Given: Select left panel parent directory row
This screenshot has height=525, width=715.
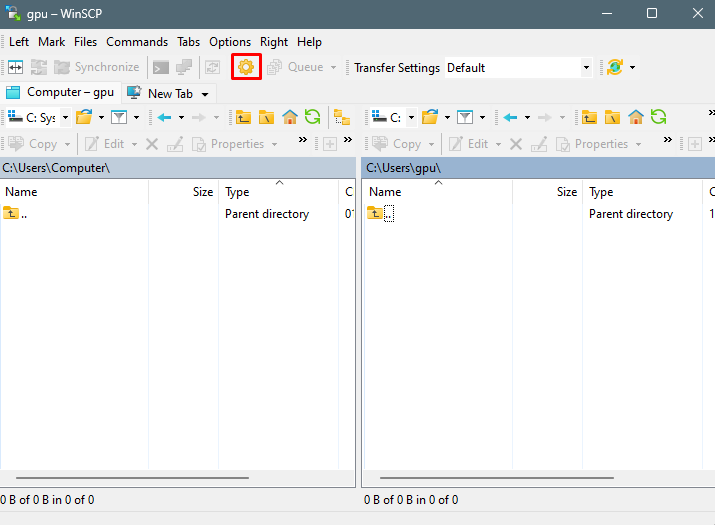Looking at the screenshot, I should pyautogui.click(x=178, y=213).
